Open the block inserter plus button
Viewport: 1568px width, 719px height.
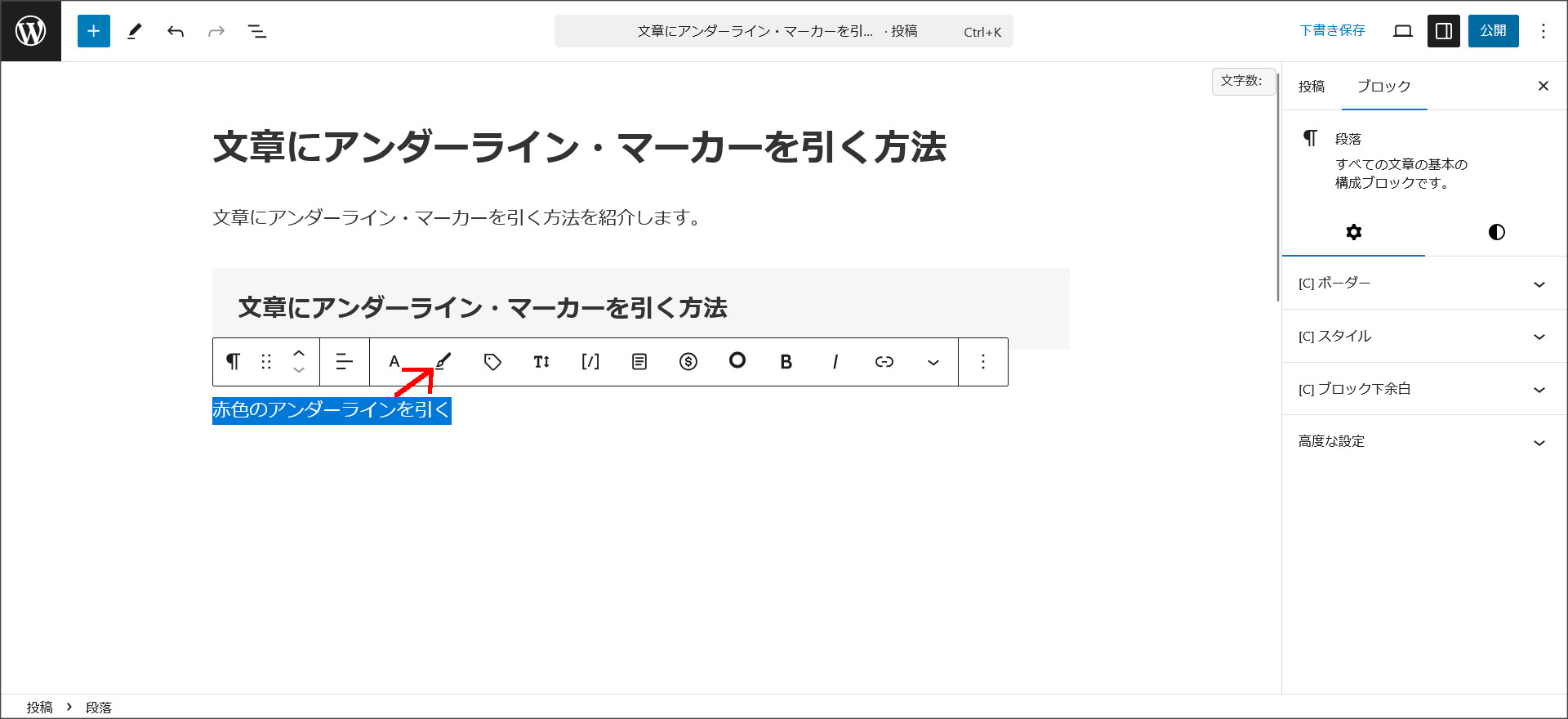[x=94, y=31]
